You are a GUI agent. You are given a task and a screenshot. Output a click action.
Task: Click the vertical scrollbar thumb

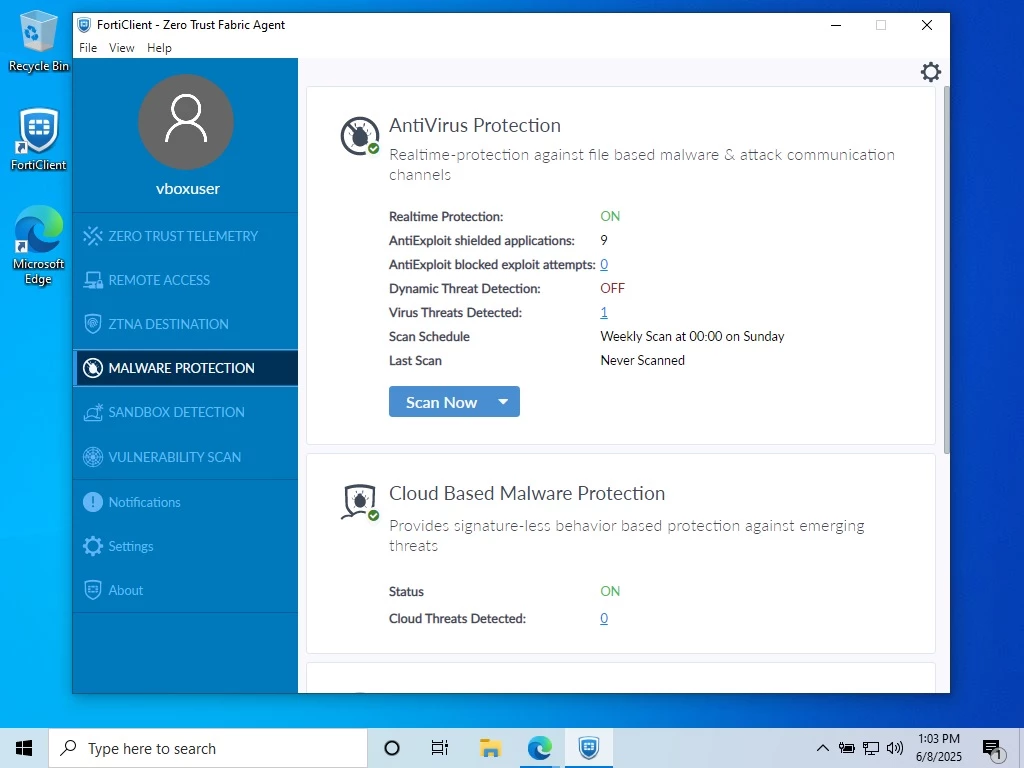coord(946,269)
